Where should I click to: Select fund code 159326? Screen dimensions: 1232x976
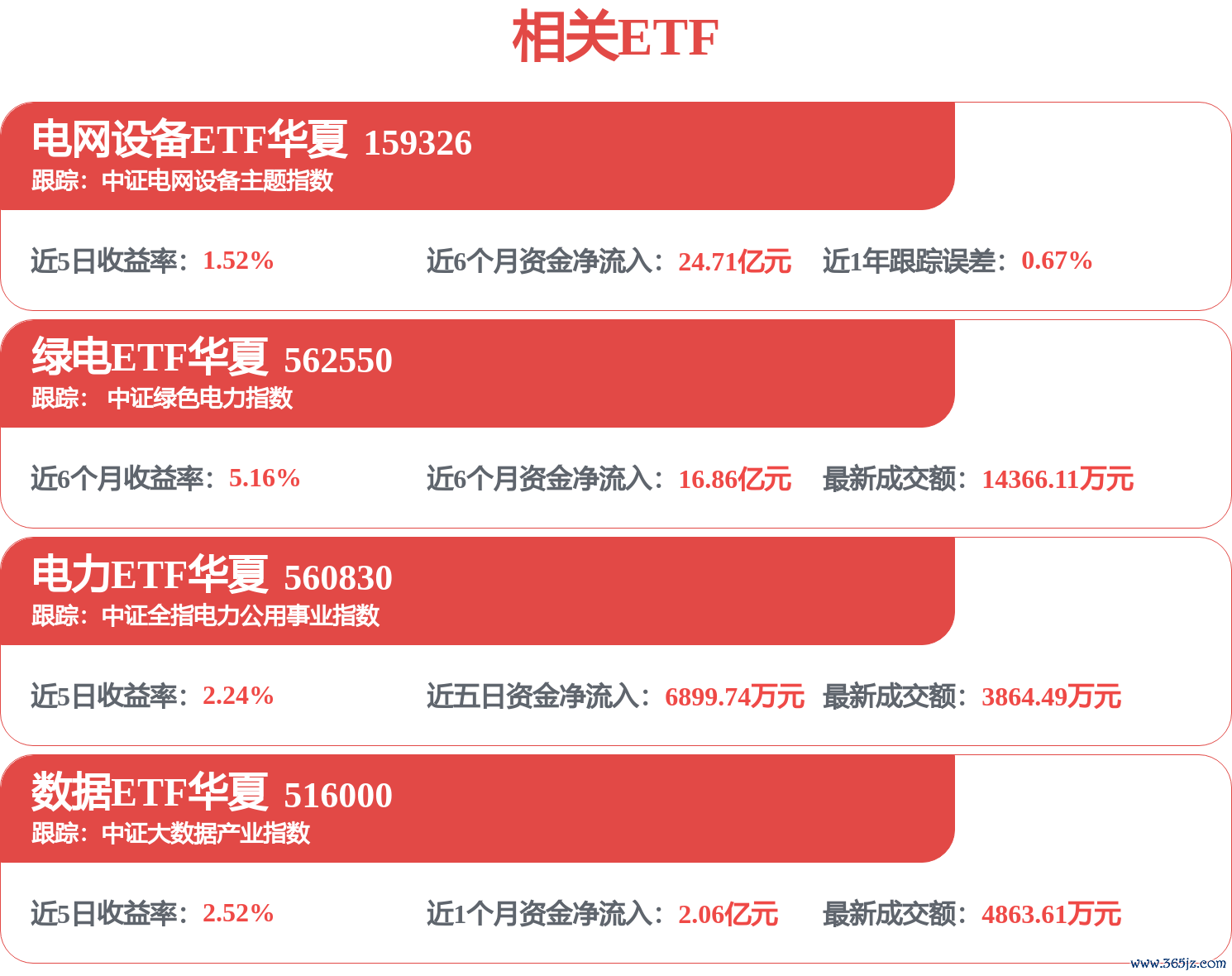[418, 143]
